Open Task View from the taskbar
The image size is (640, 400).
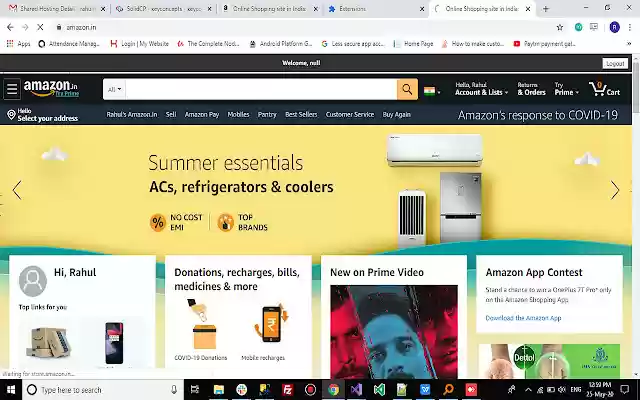point(195,390)
